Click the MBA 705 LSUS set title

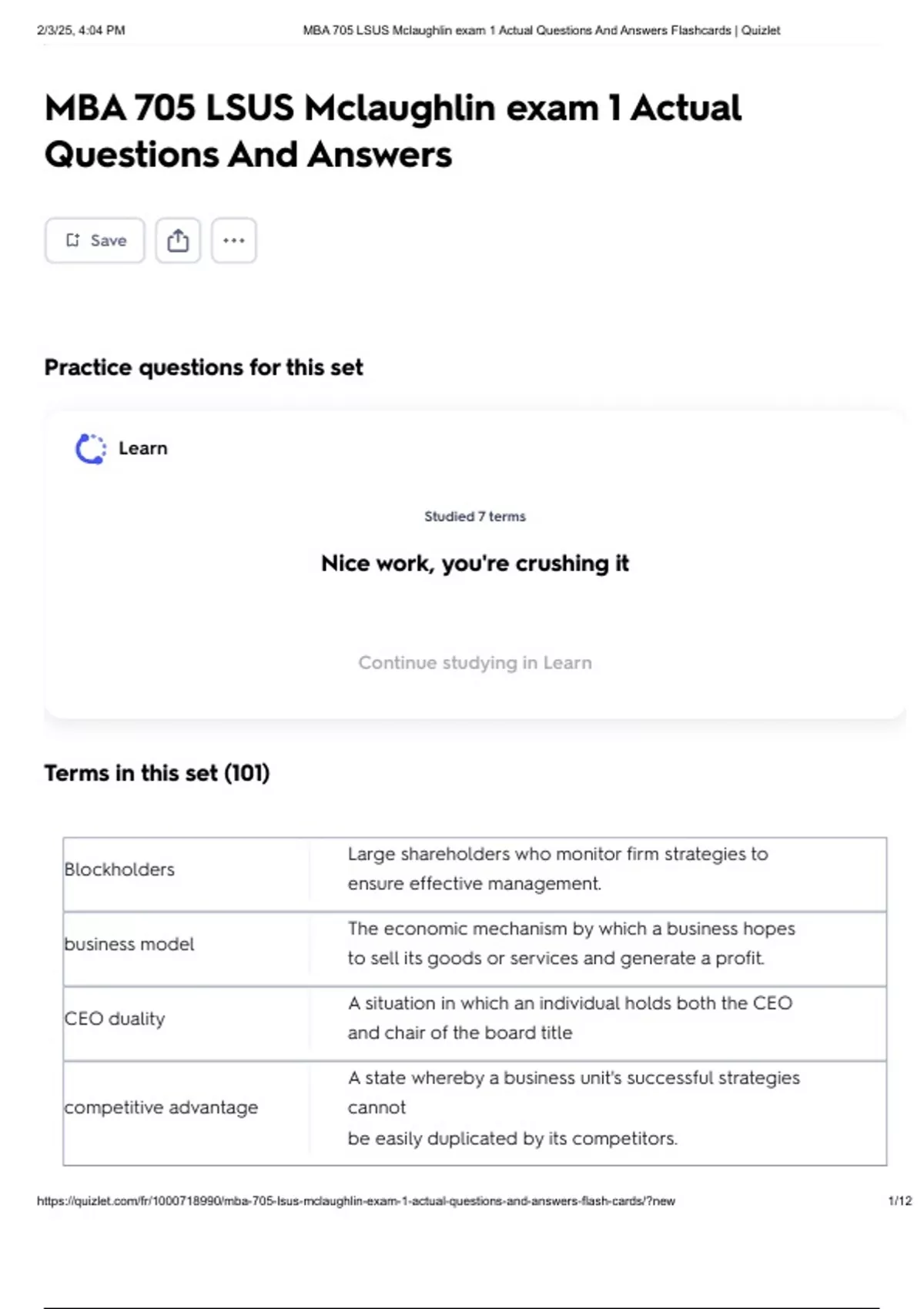[x=393, y=131]
